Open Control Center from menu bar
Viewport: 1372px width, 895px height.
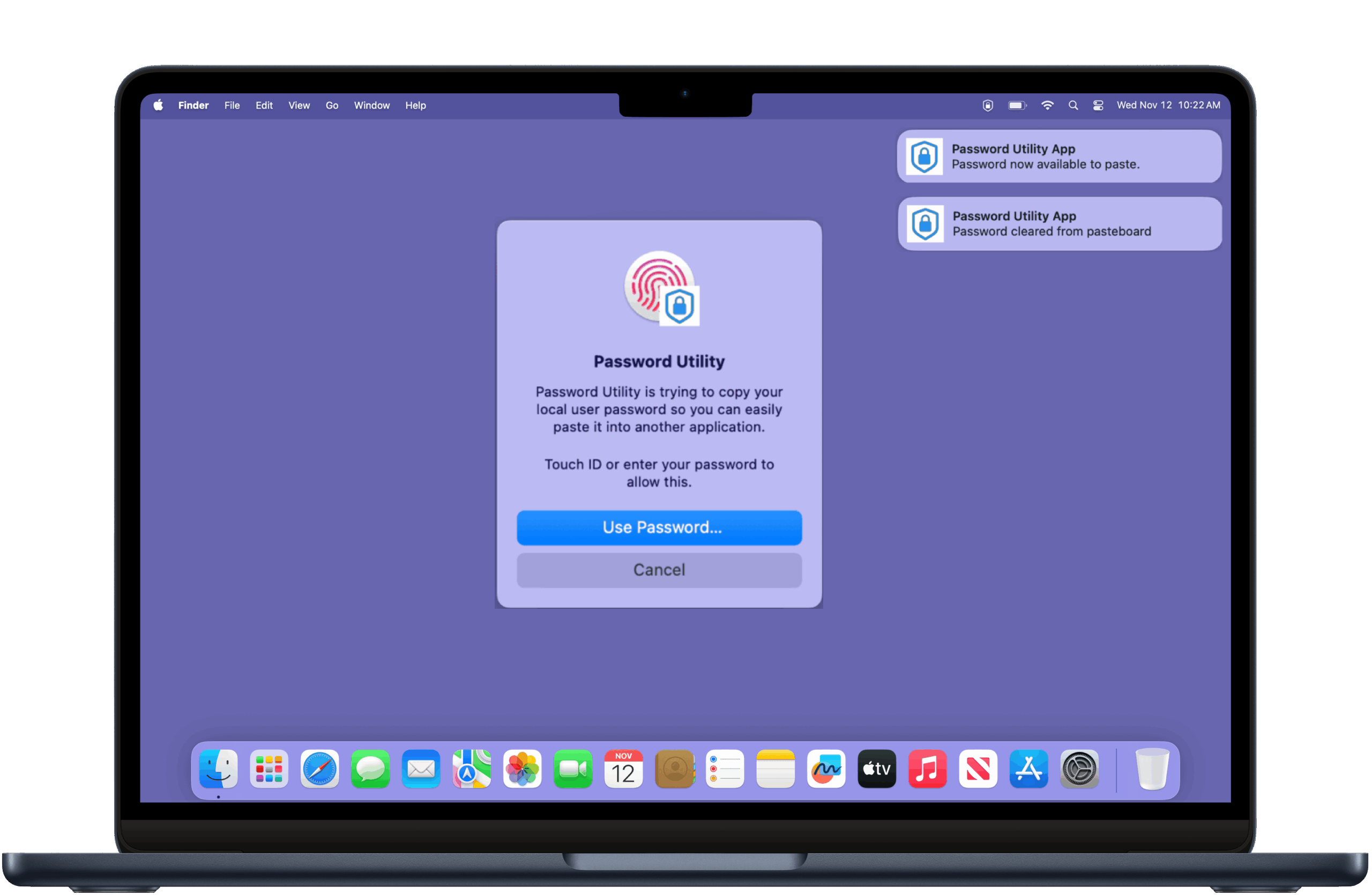point(1098,106)
